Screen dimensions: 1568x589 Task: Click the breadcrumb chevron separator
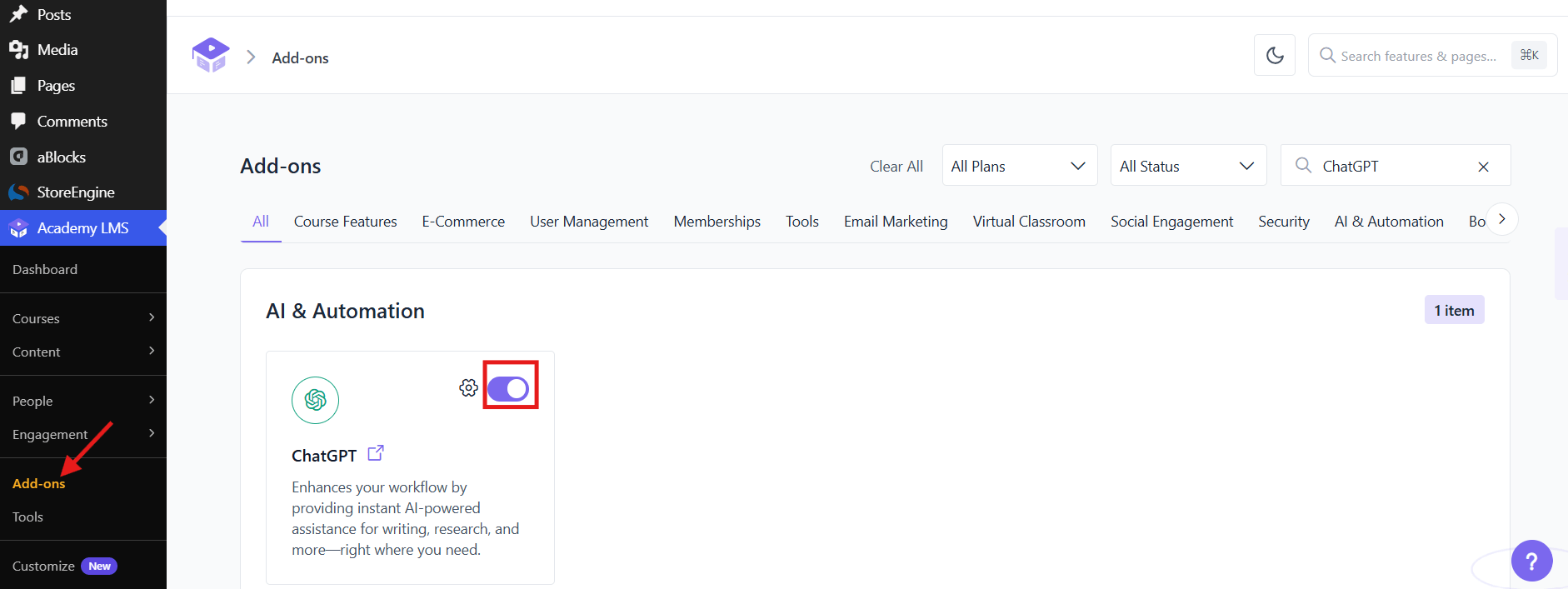click(251, 57)
